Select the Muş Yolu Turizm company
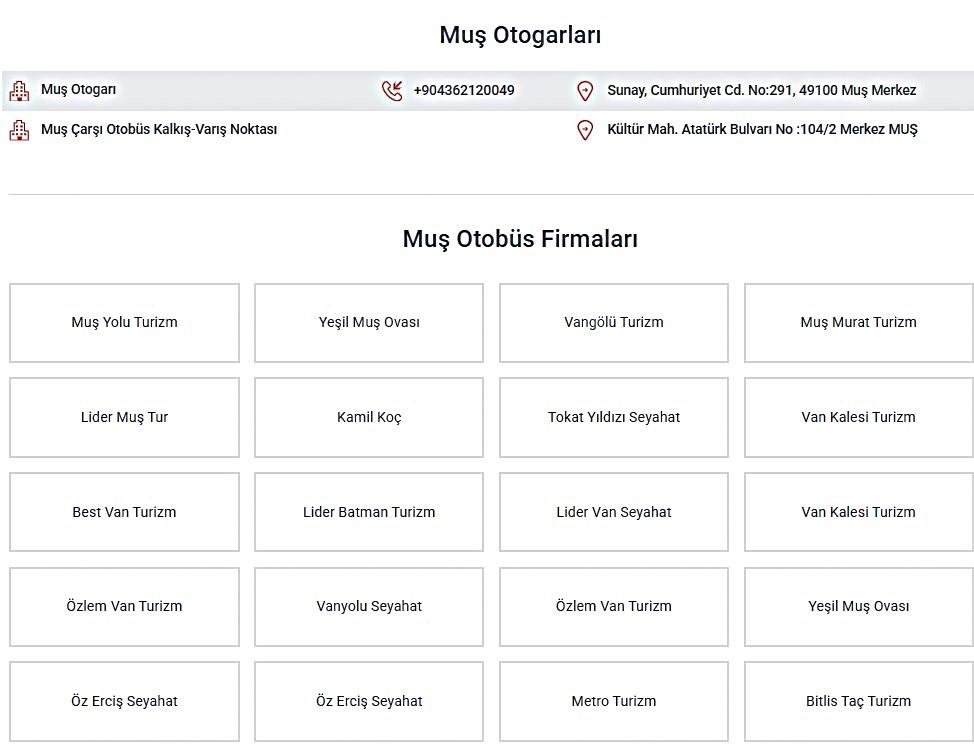974x745 pixels. pos(124,323)
